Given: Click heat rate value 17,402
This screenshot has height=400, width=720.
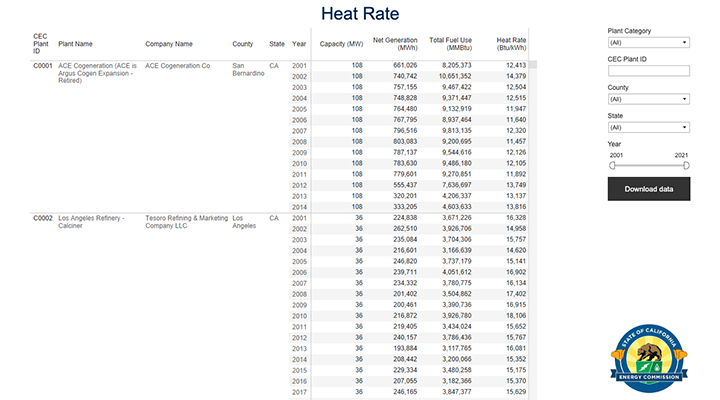Looking at the screenshot, I should click(516, 294).
